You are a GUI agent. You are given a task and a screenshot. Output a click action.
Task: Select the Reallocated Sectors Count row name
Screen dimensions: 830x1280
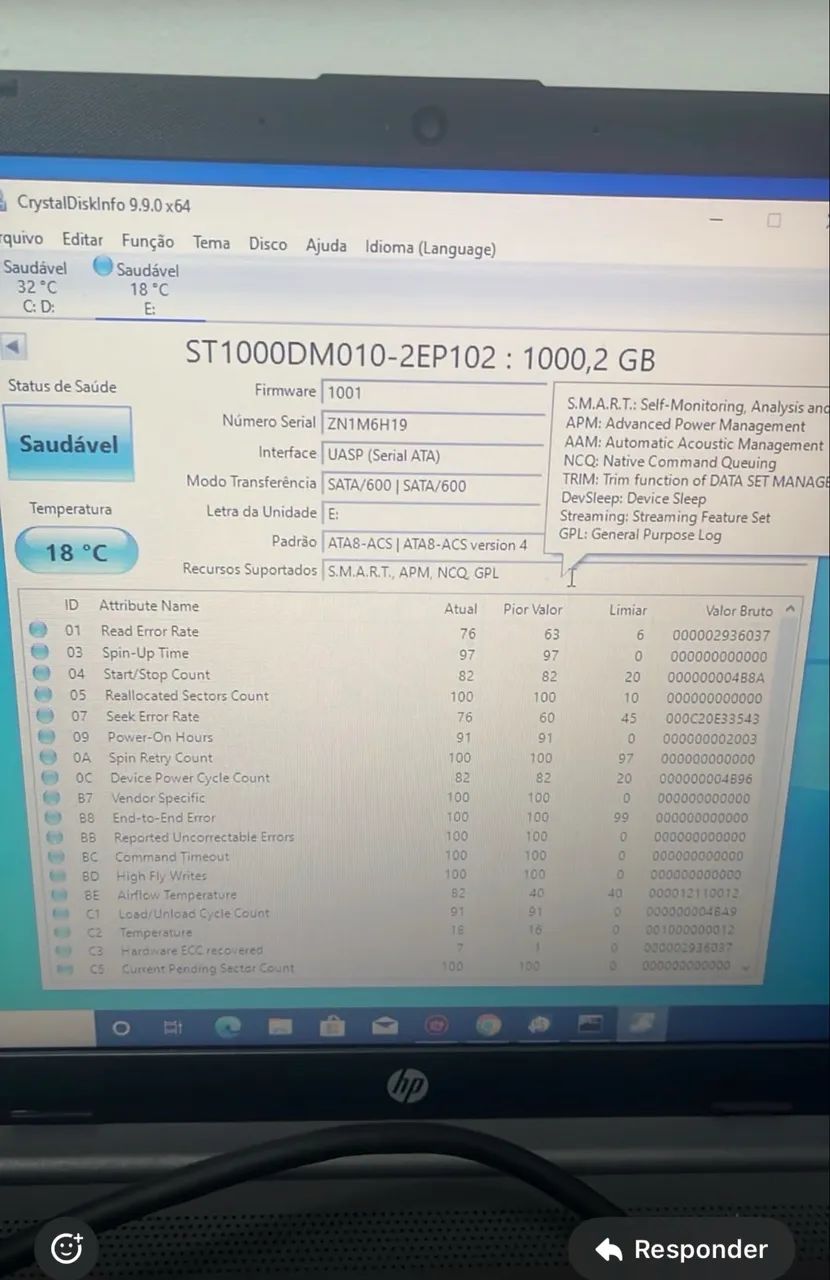click(187, 695)
